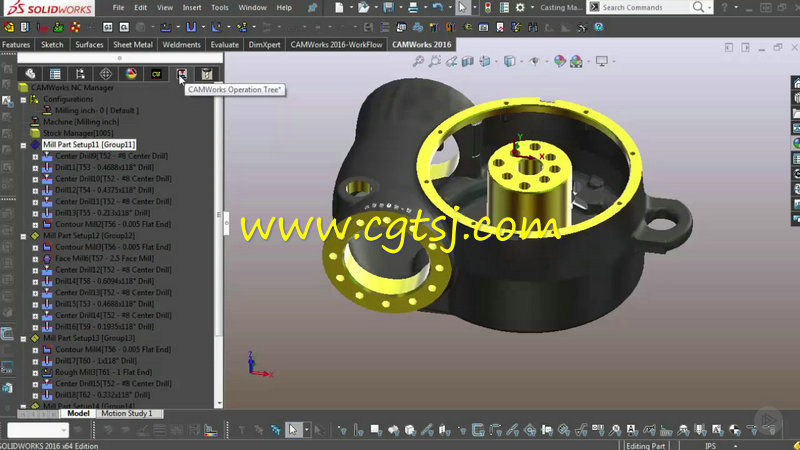Click the New document icon
The width and height of the screenshot is (800, 450).
339,7
